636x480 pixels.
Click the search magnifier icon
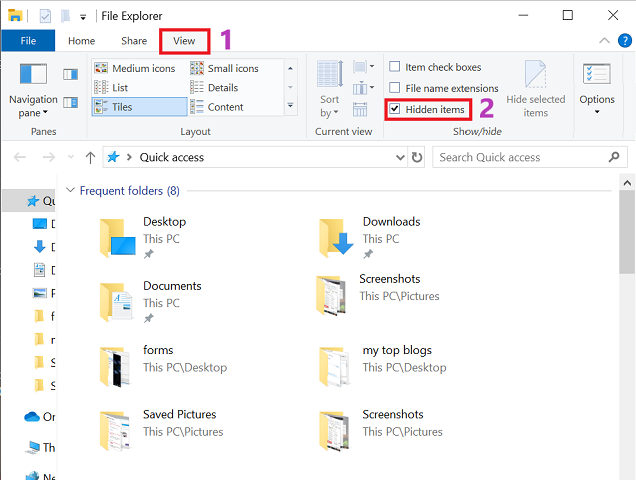click(x=614, y=157)
